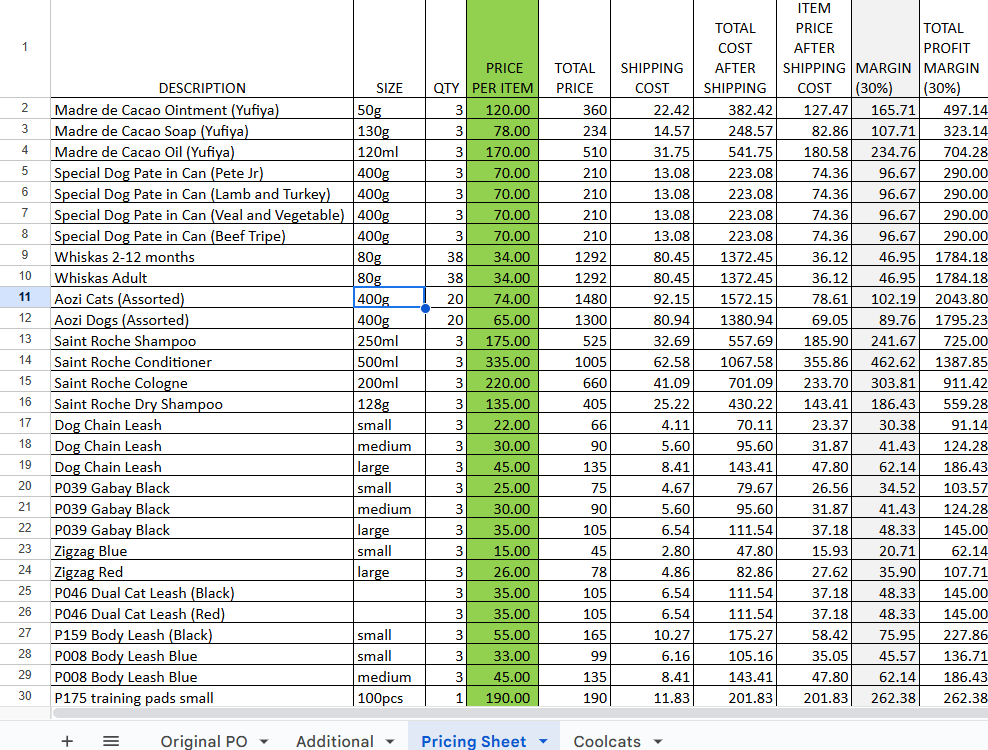988x750 pixels.
Task: Click the SHIPPING COST header cell
Action: (652, 48)
